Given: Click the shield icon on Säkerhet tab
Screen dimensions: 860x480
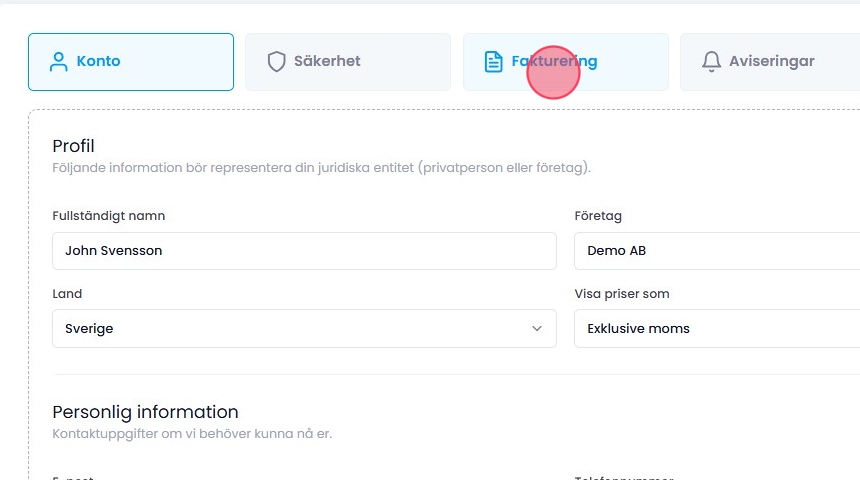Looking at the screenshot, I should pos(276,62).
